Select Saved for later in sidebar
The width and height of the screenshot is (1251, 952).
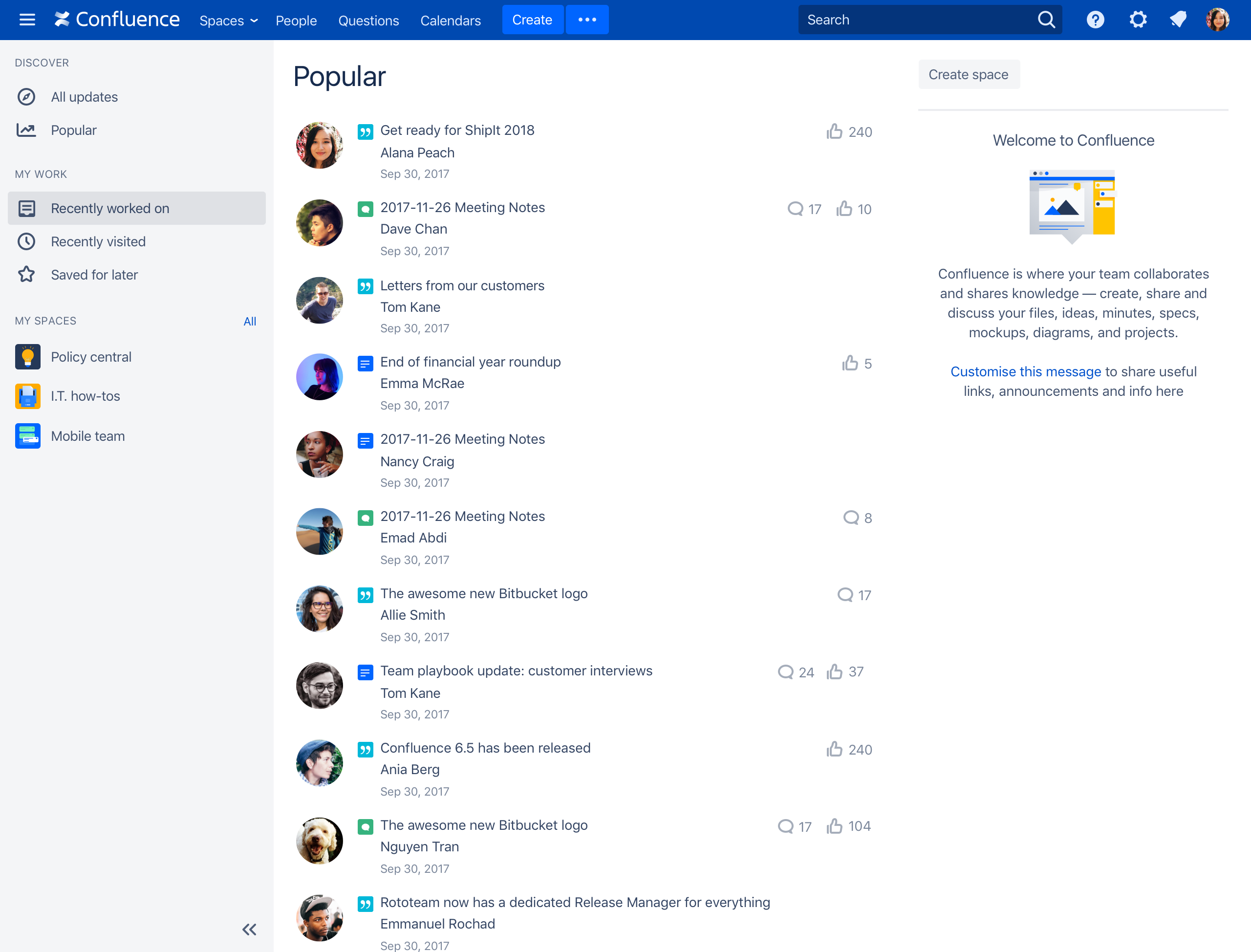(x=136, y=275)
